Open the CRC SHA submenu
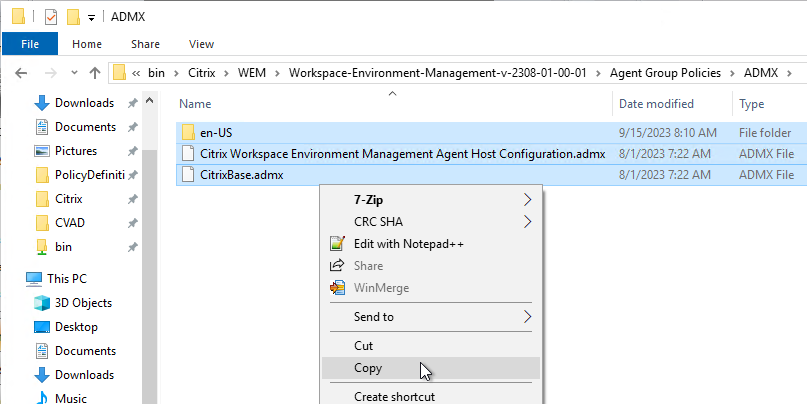The height and width of the screenshot is (404, 807). coord(431,222)
